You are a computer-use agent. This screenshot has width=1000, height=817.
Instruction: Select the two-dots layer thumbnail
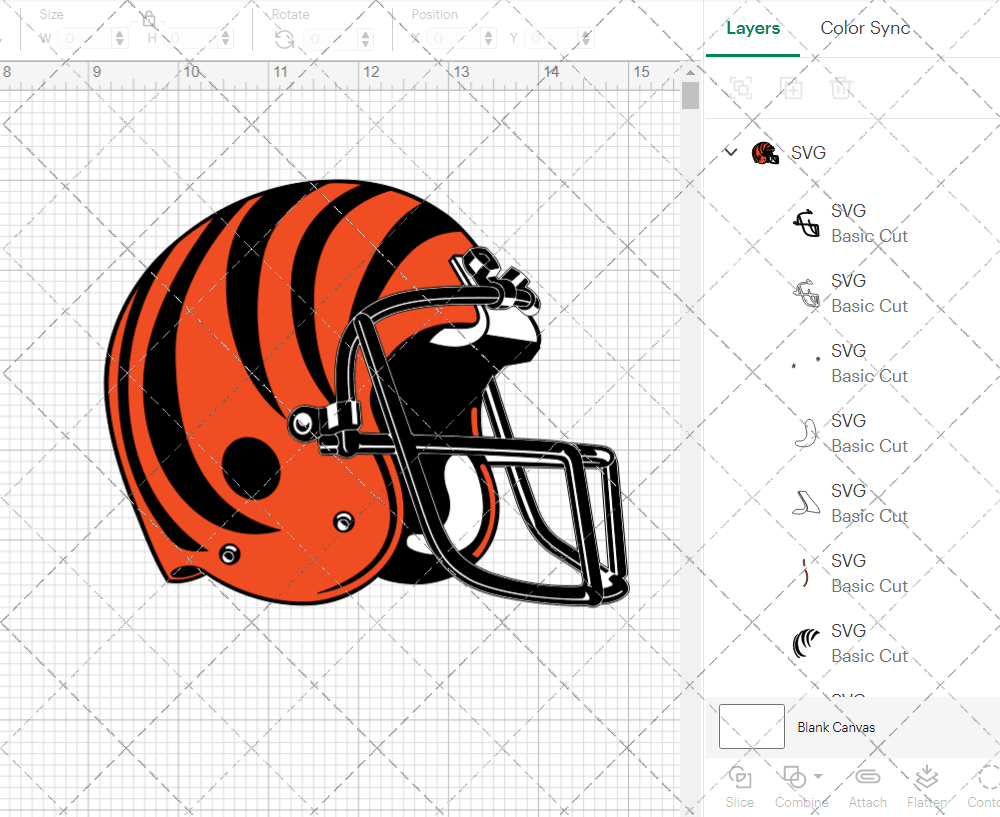(x=806, y=363)
